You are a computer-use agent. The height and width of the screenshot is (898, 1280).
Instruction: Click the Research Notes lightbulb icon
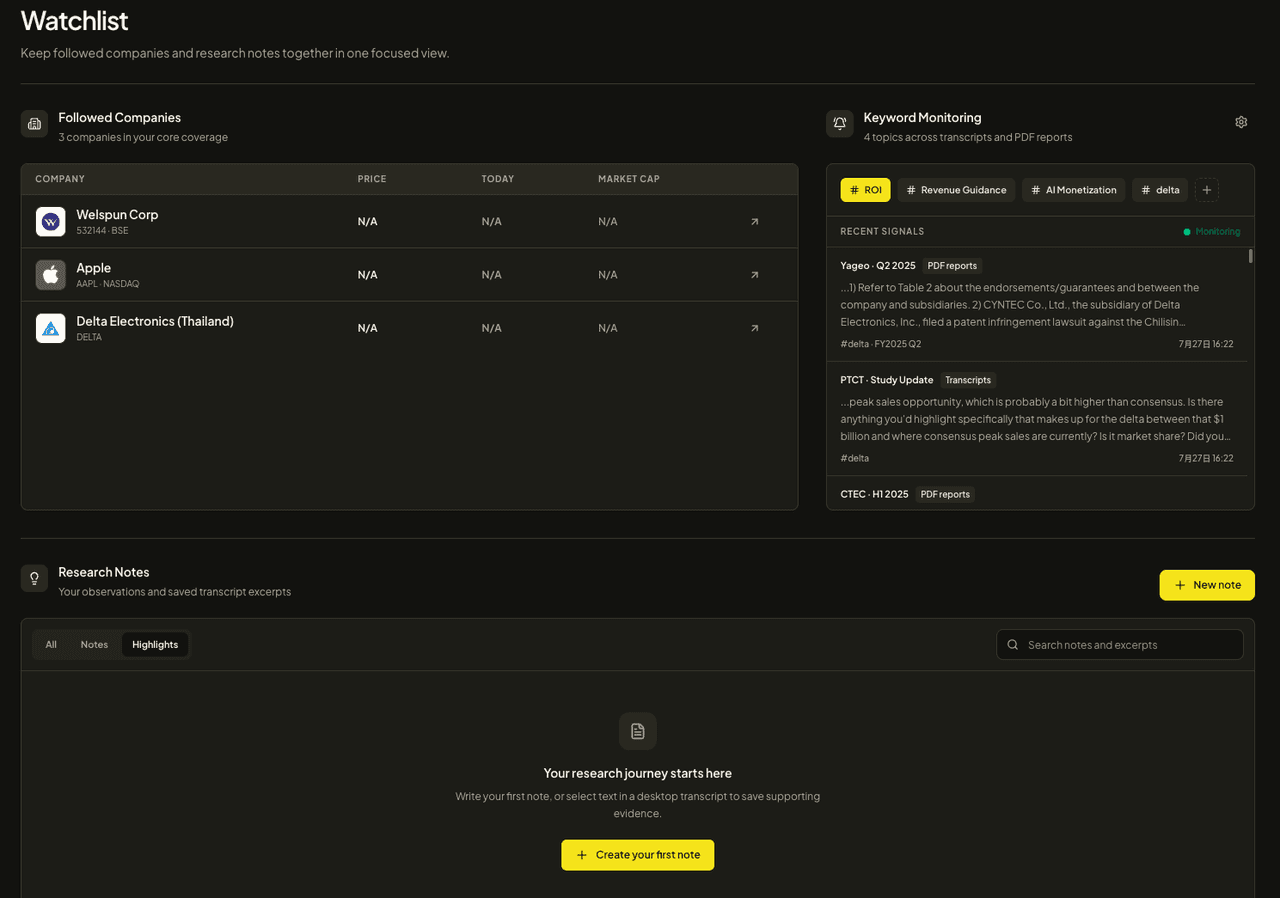34,578
